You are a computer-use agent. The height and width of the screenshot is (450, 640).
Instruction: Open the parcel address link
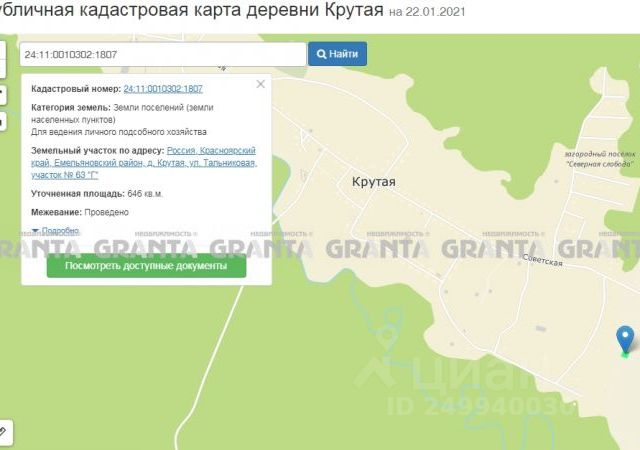pyautogui.click(x=142, y=162)
